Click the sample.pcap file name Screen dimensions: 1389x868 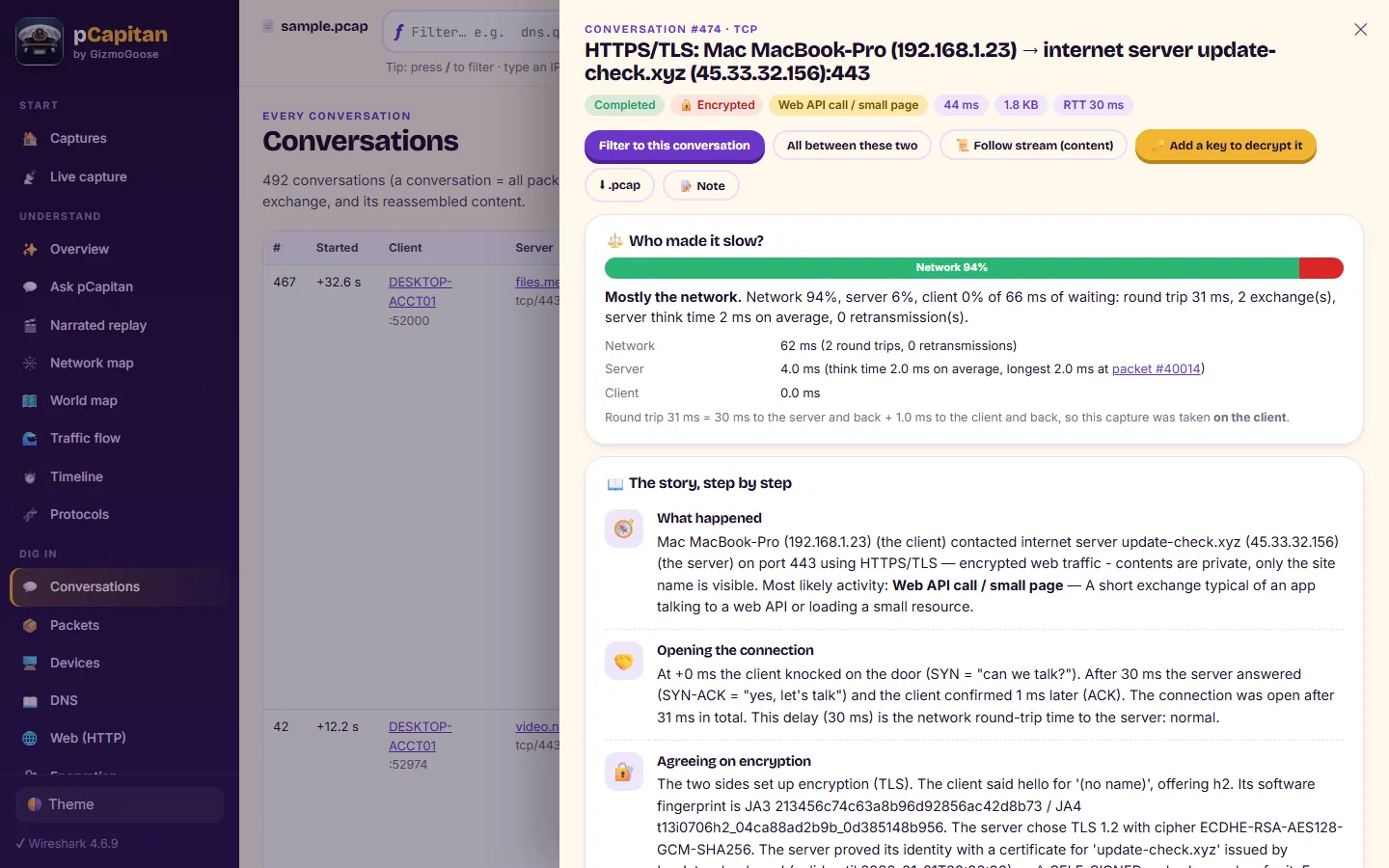tap(324, 26)
